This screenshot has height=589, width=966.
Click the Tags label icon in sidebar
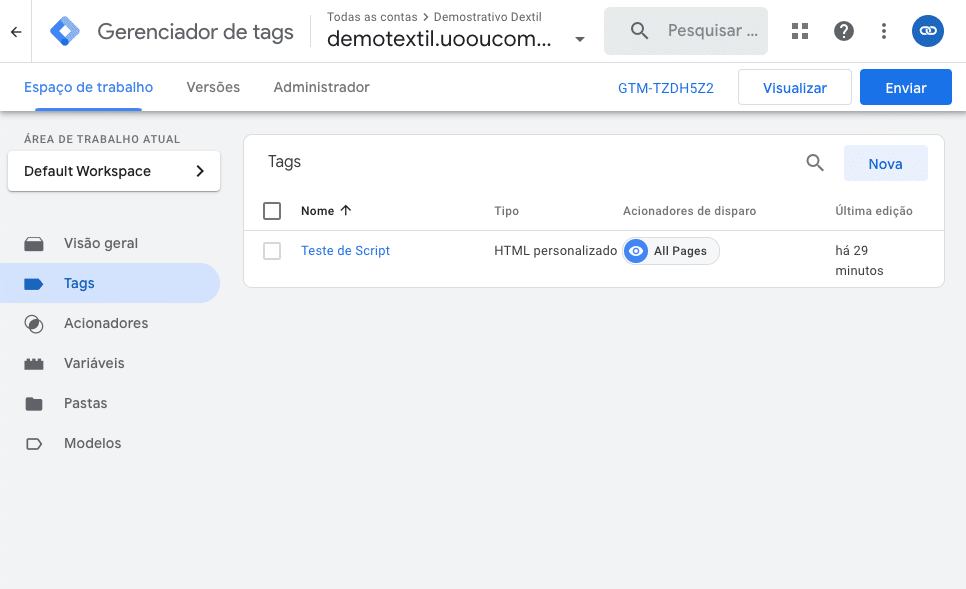pyautogui.click(x=34, y=283)
